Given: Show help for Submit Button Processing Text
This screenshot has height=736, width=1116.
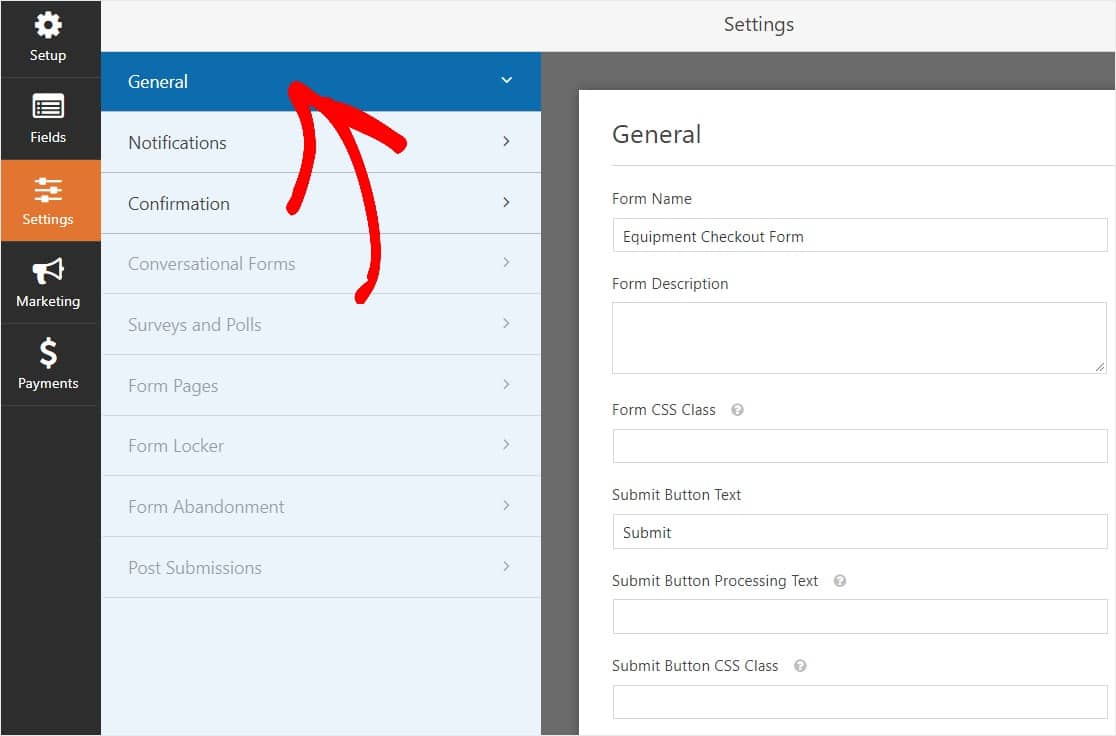Looking at the screenshot, I should [x=840, y=581].
